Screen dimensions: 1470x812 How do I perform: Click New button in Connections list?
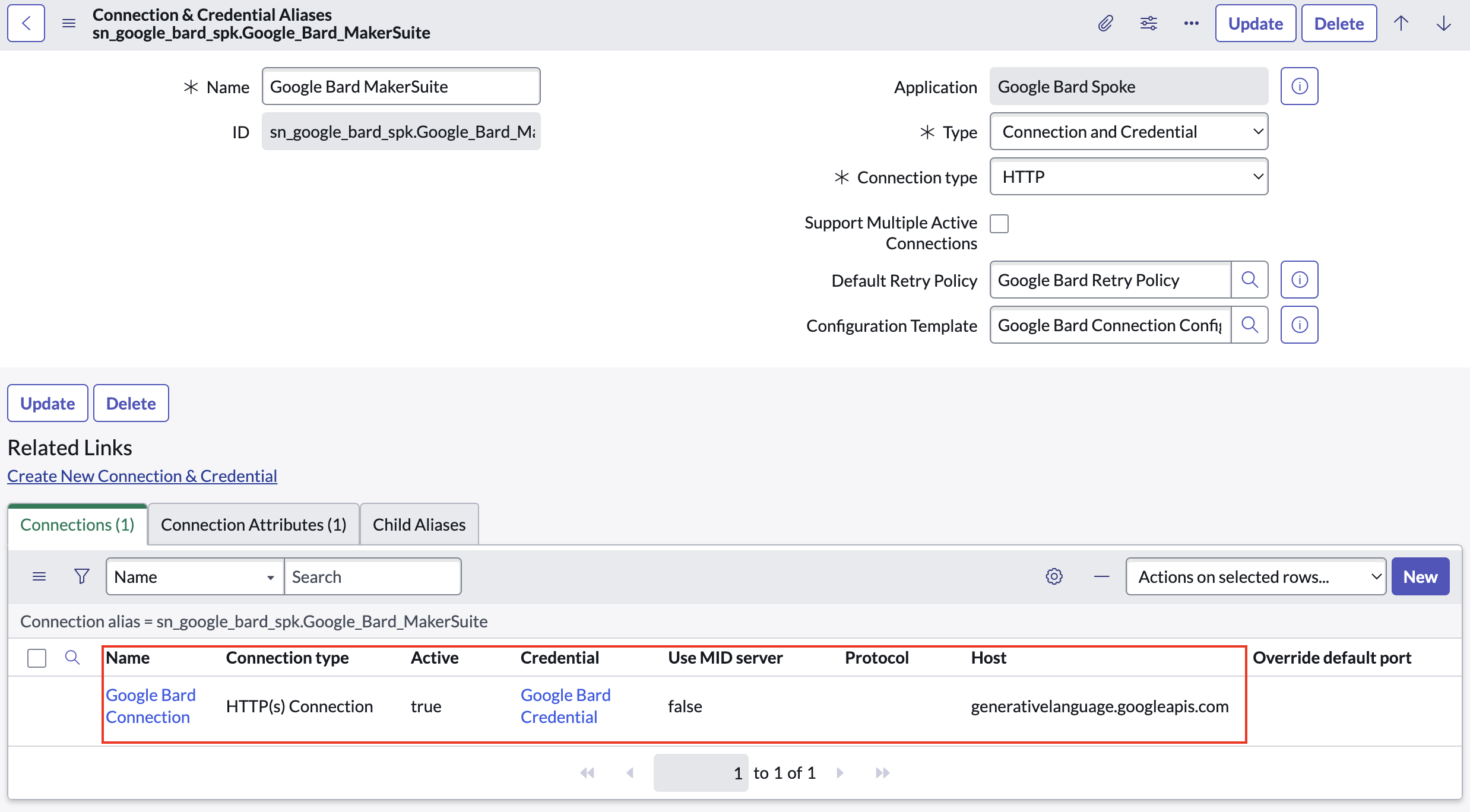[x=1420, y=577]
